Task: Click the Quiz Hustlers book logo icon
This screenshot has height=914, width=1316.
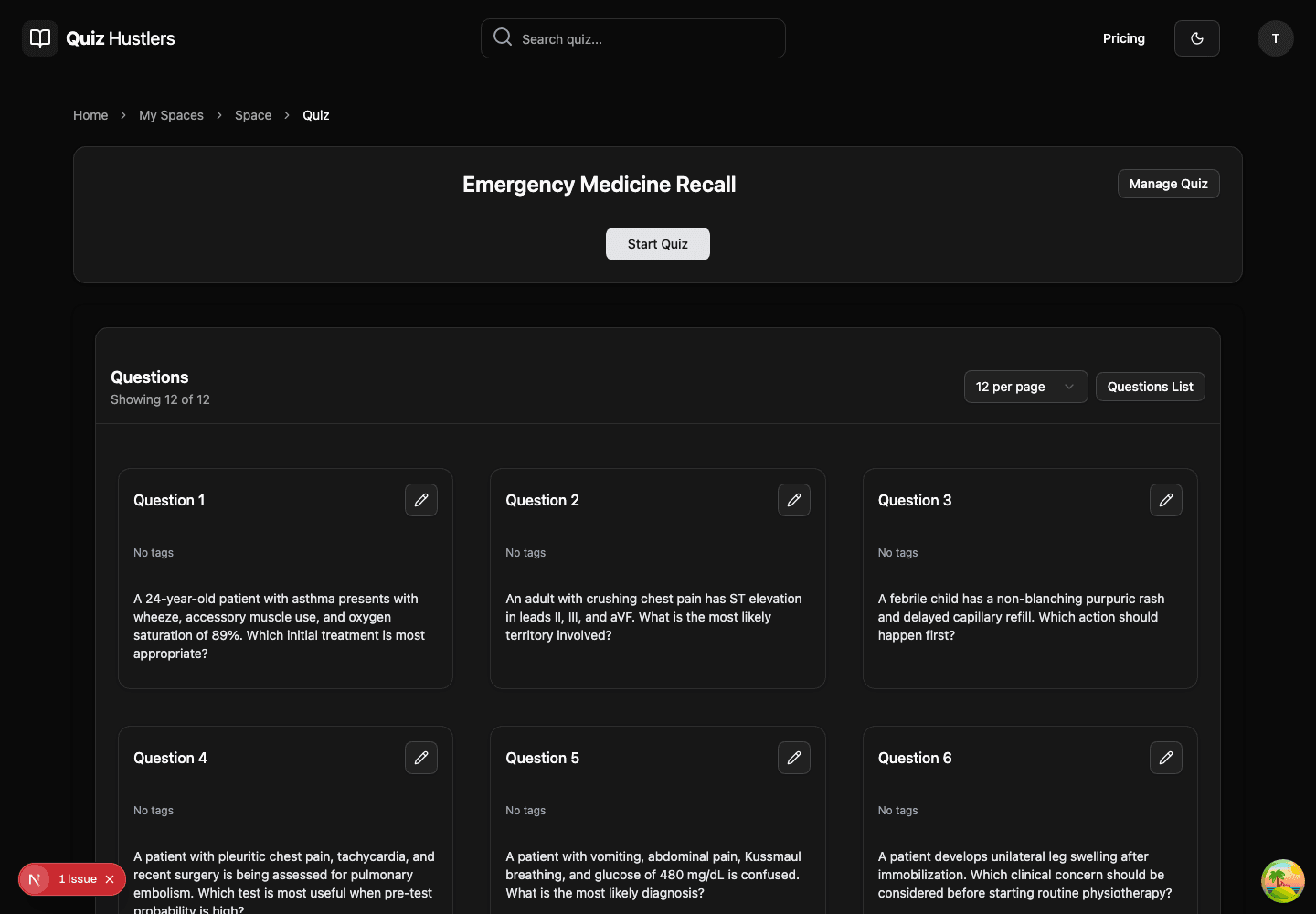Action: (40, 38)
